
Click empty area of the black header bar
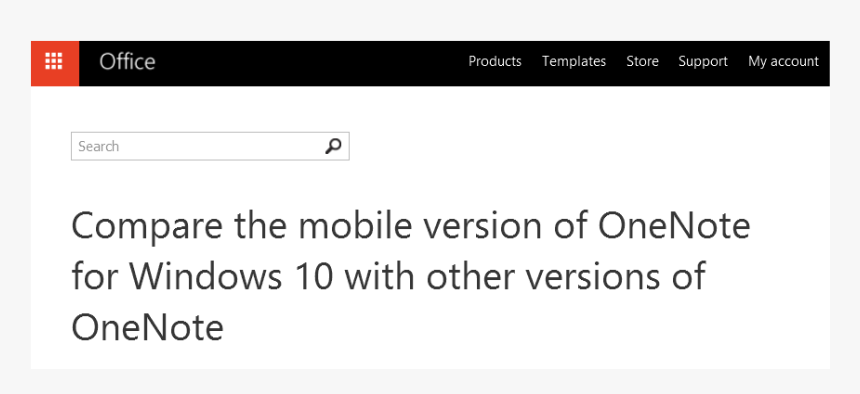(307, 63)
